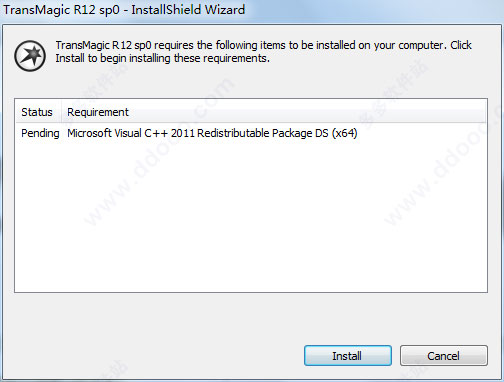
Task: Click 'InstallShield Wizard' text in the title
Action: (188, 10)
